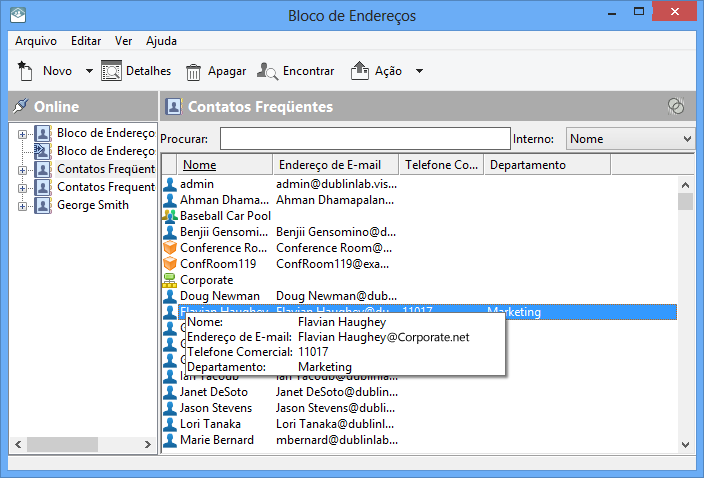Click the Apagar trash icon
Viewport: 704px width, 478px height.
(194, 72)
